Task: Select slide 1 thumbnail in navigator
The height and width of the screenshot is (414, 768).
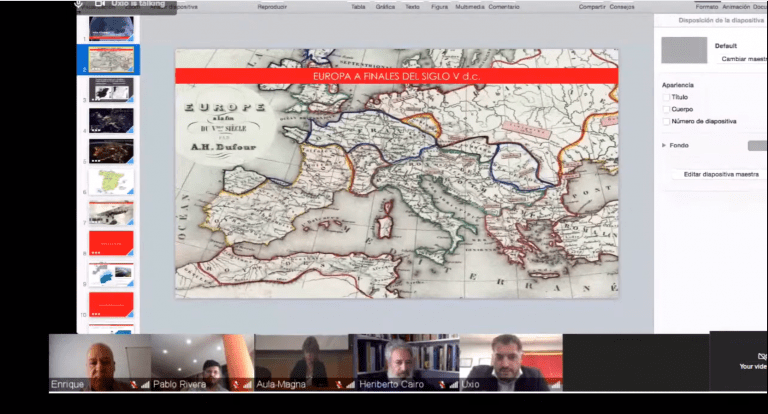Action: click(111, 28)
